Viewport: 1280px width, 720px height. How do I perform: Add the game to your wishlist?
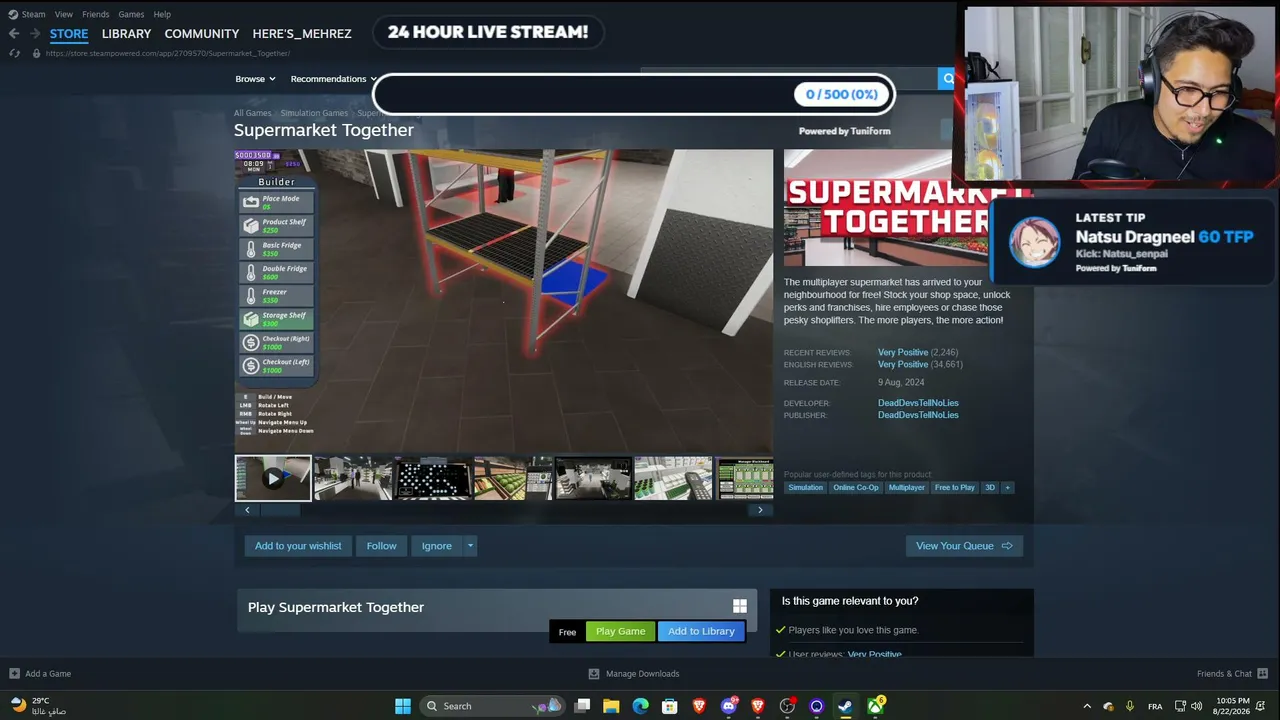pos(298,546)
